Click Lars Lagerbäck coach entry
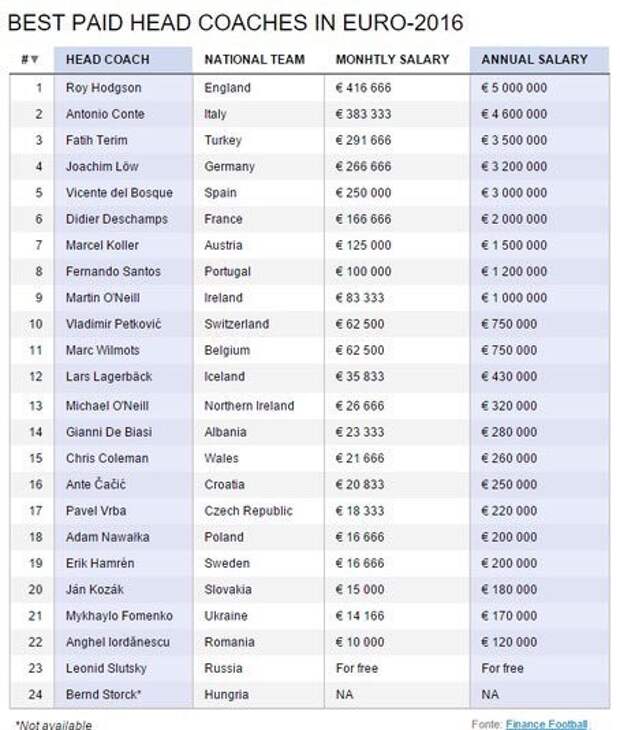Image resolution: width=620 pixels, height=730 pixels. (x=109, y=377)
